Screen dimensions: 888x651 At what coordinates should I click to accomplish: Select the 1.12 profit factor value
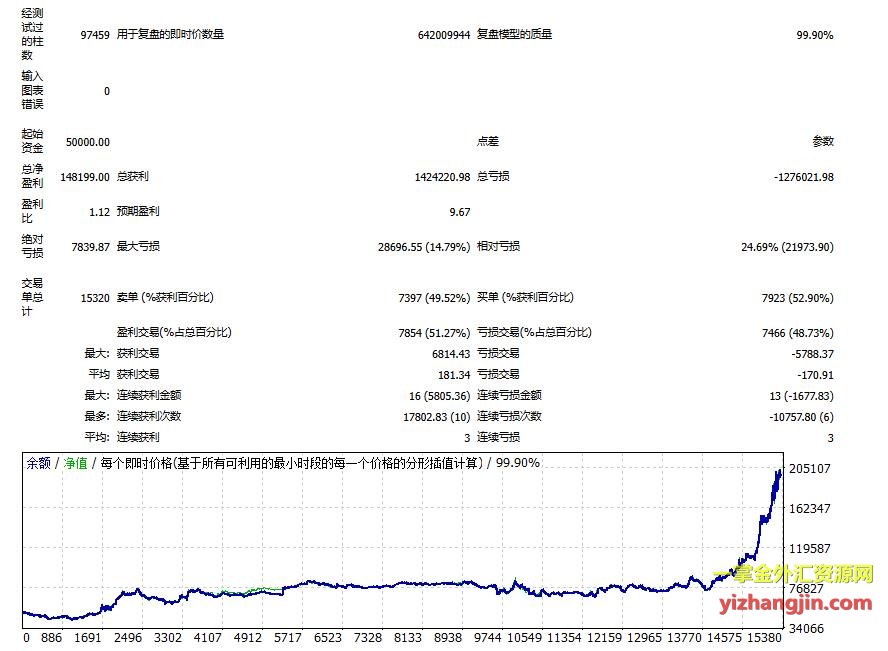point(99,212)
